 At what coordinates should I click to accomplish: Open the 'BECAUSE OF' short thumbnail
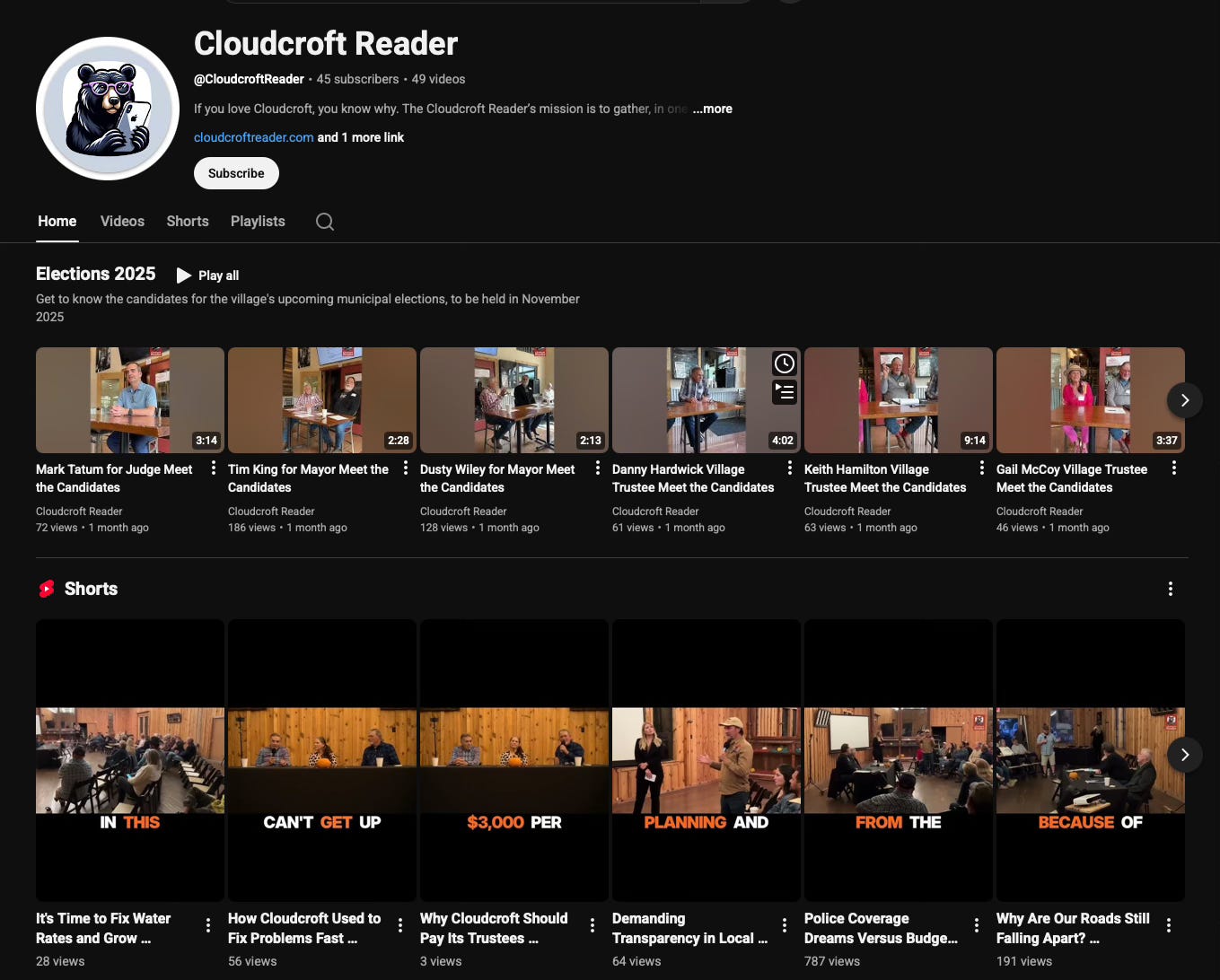pos(1091,760)
